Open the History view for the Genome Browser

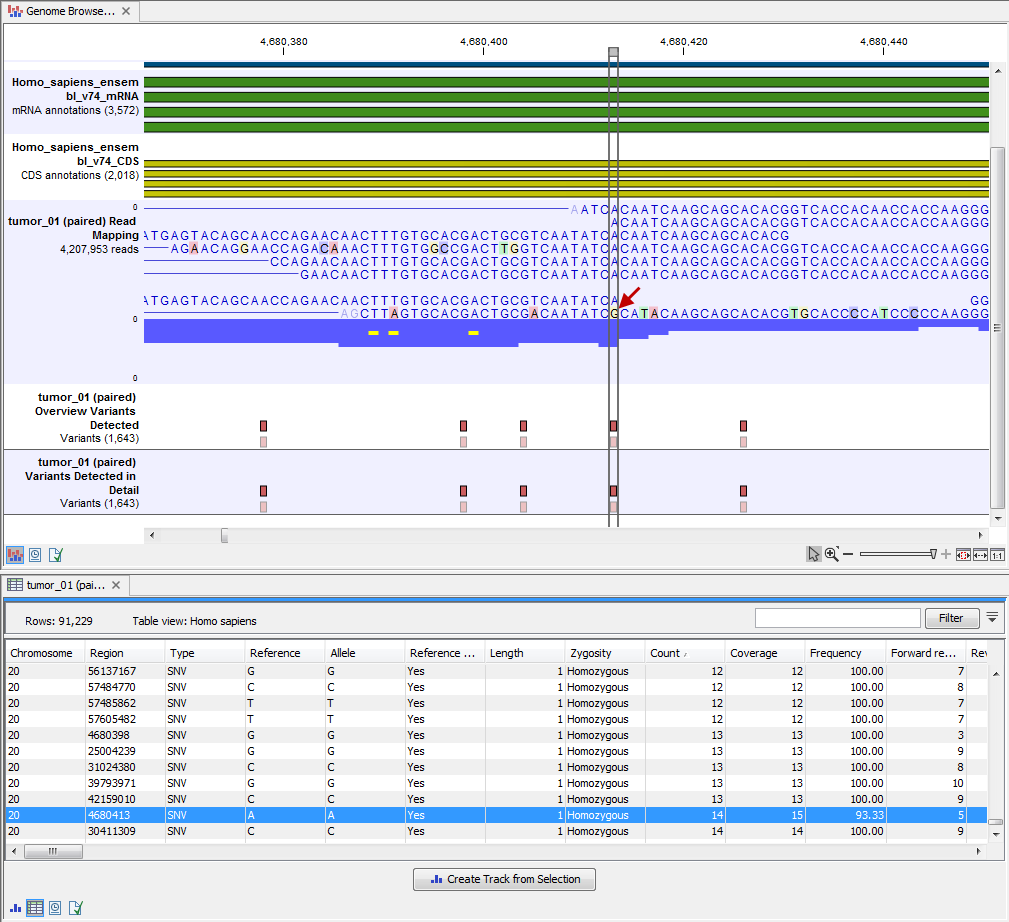(x=35, y=555)
